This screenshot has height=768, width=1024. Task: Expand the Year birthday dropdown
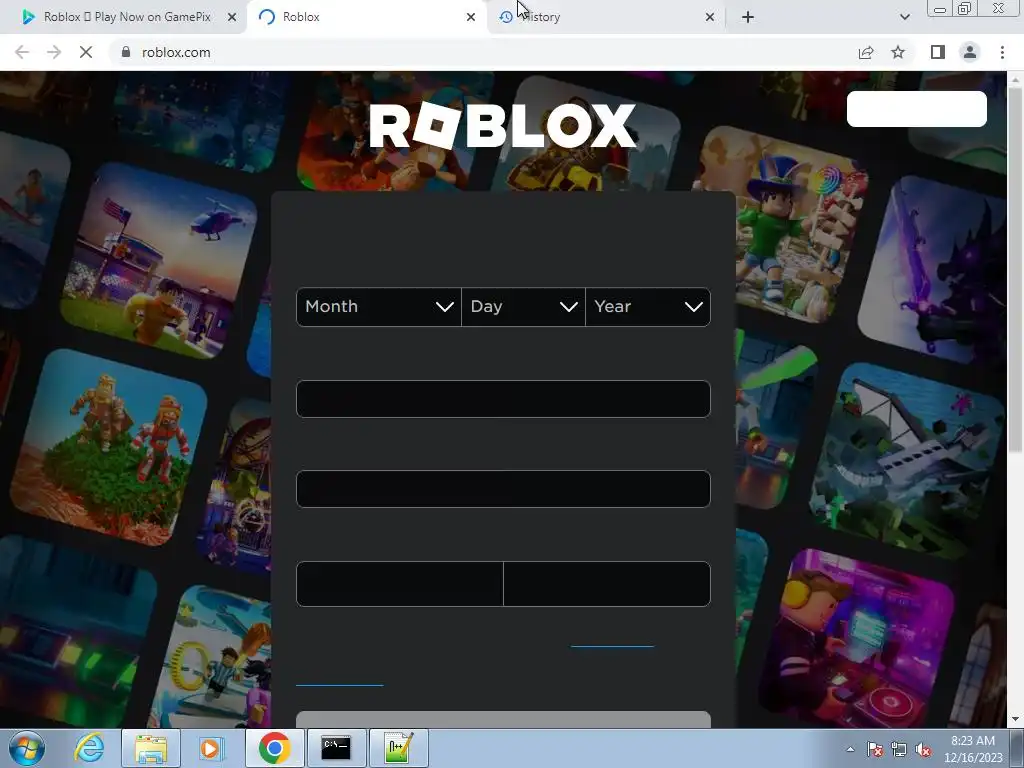[x=648, y=307]
